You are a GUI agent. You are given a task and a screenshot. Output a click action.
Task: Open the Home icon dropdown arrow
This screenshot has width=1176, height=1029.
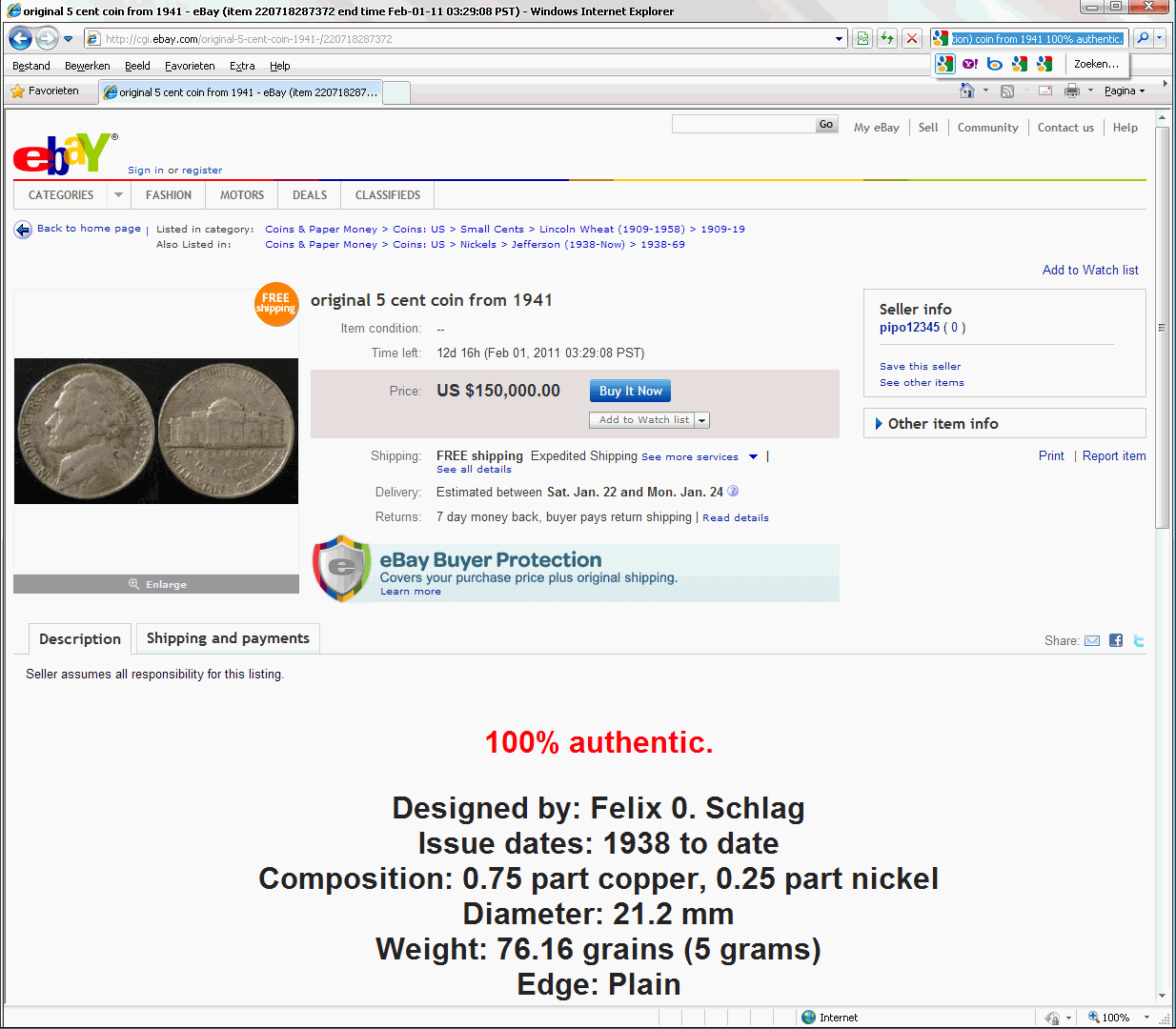pyautogui.click(x=985, y=91)
